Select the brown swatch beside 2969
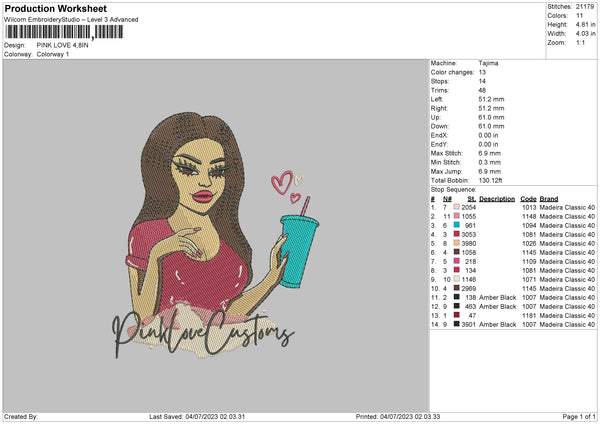600x424 pixels. click(x=457, y=288)
